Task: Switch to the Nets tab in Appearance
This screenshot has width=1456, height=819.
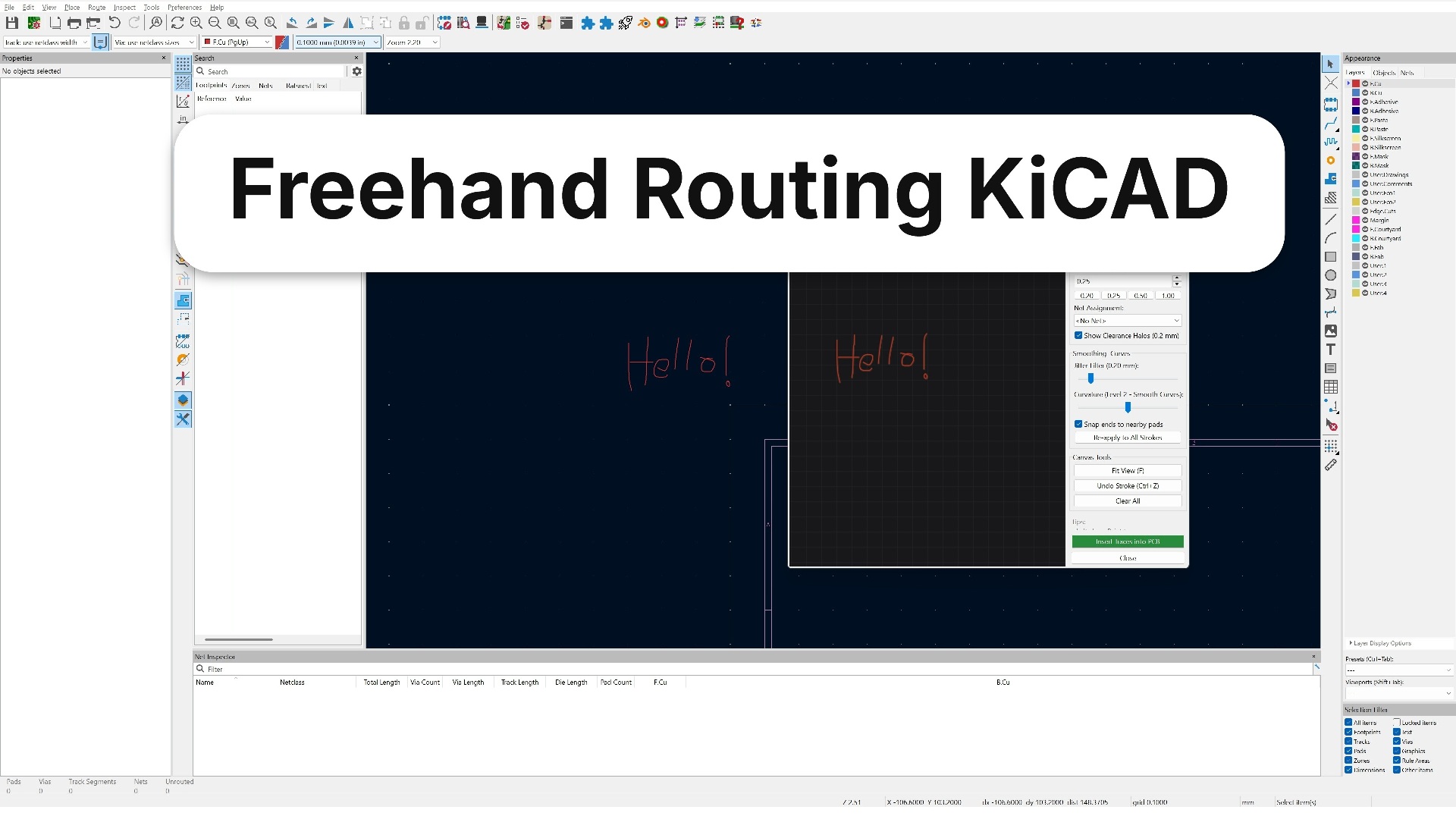Action: pyautogui.click(x=1407, y=73)
